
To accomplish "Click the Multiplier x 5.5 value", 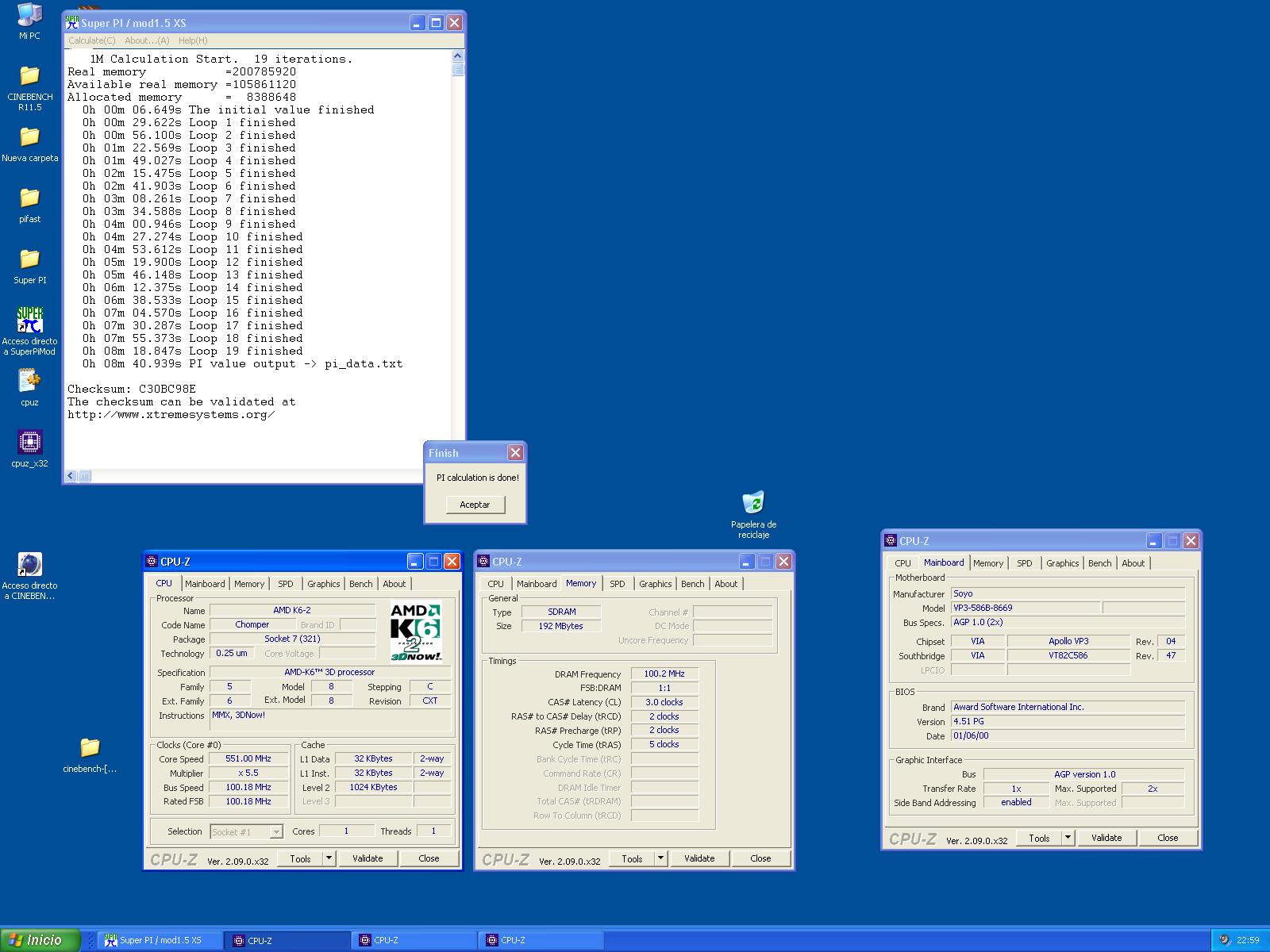I will (x=248, y=773).
